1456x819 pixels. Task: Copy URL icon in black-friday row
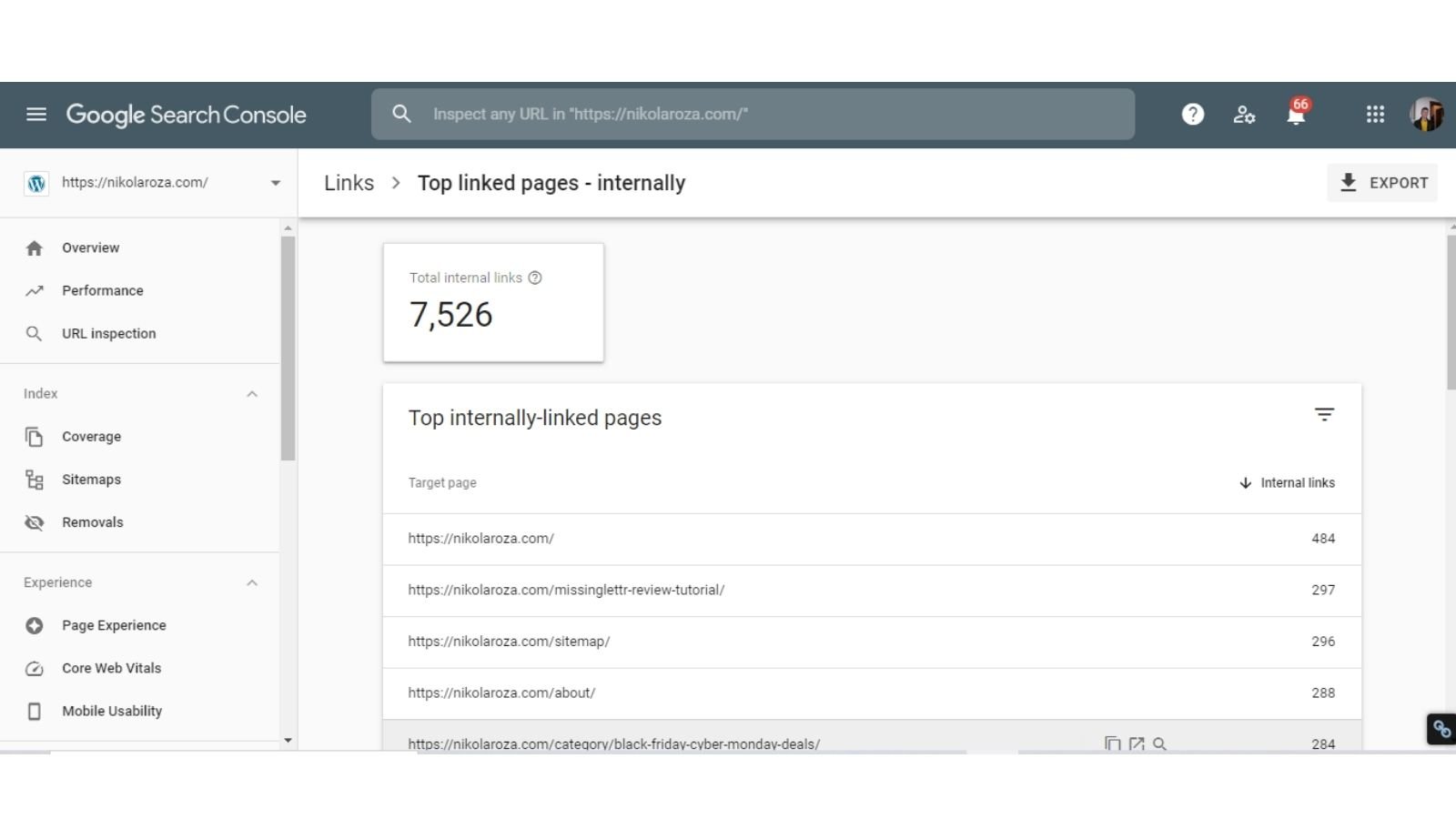tap(1112, 744)
